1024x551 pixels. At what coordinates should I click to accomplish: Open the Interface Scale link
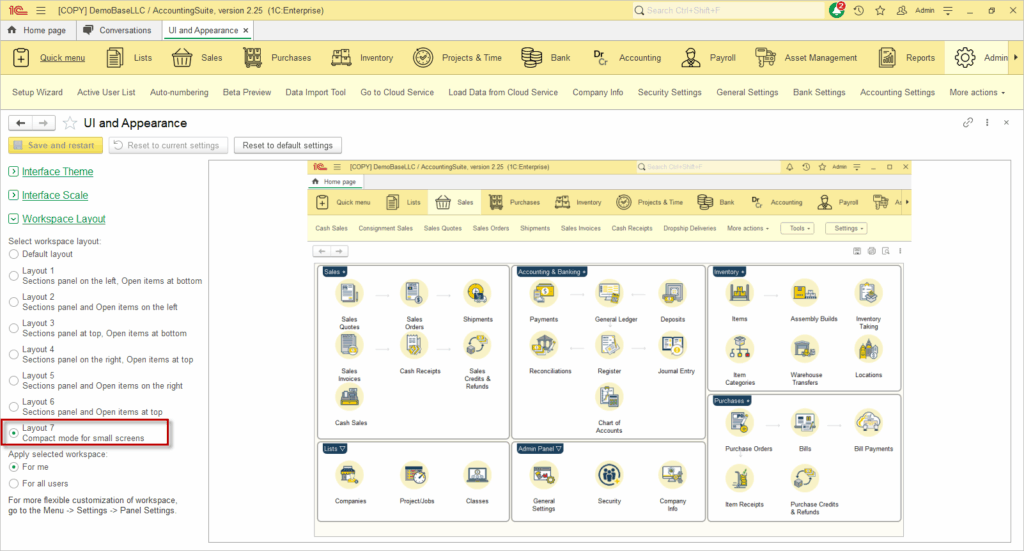(x=55, y=195)
